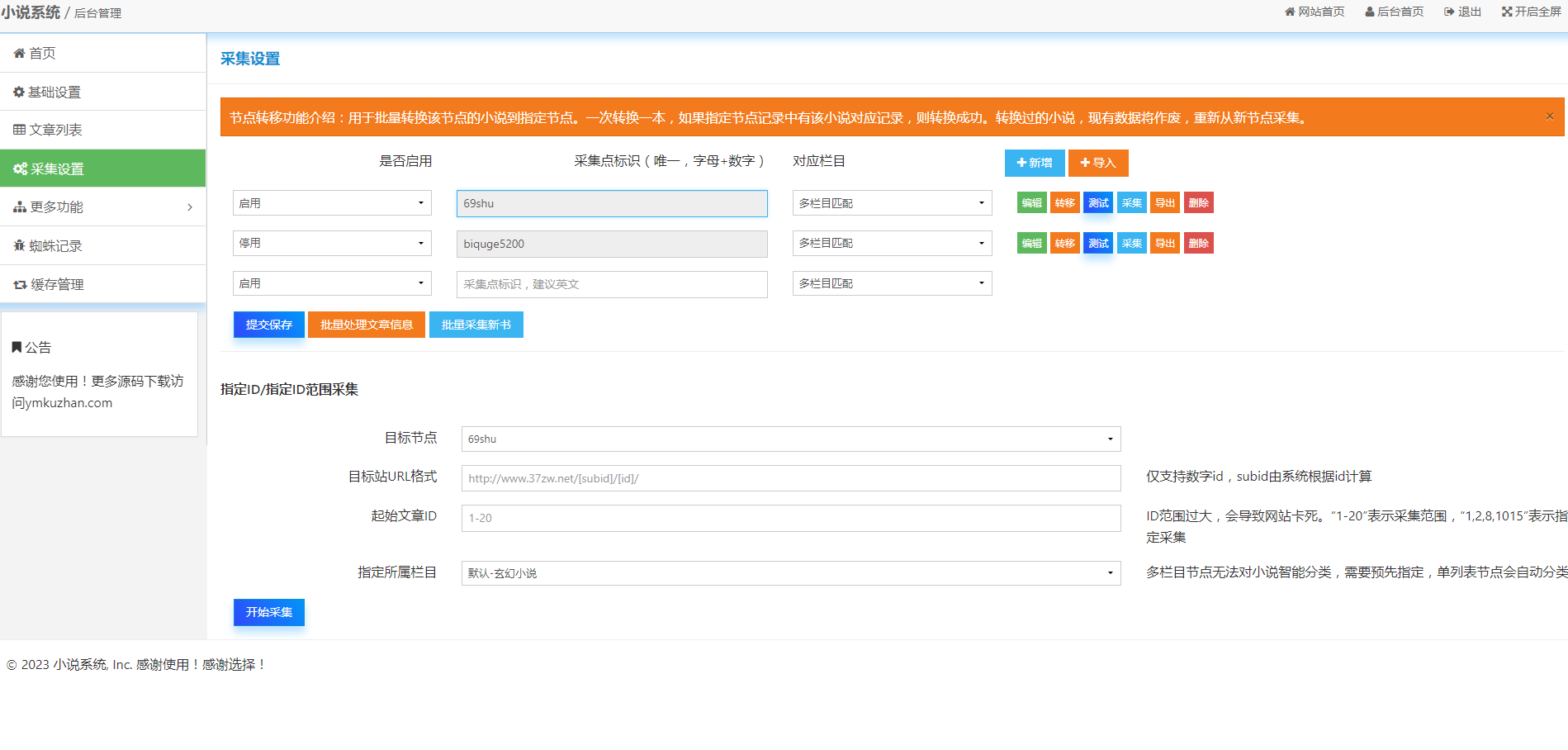Open 蜘蛛记录 sidebar item
This screenshot has width=1568, height=750.
[x=102, y=245]
